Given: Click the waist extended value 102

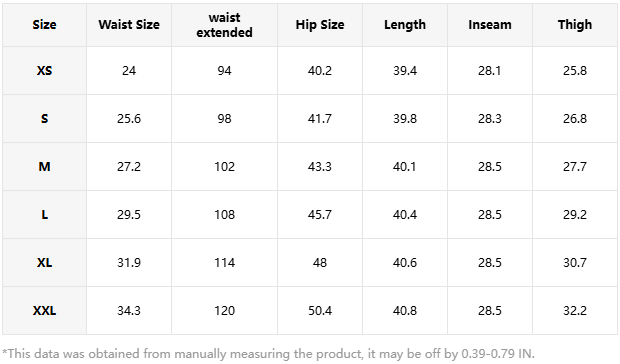Looking at the screenshot, I should pyautogui.click(x=224, y=167).
